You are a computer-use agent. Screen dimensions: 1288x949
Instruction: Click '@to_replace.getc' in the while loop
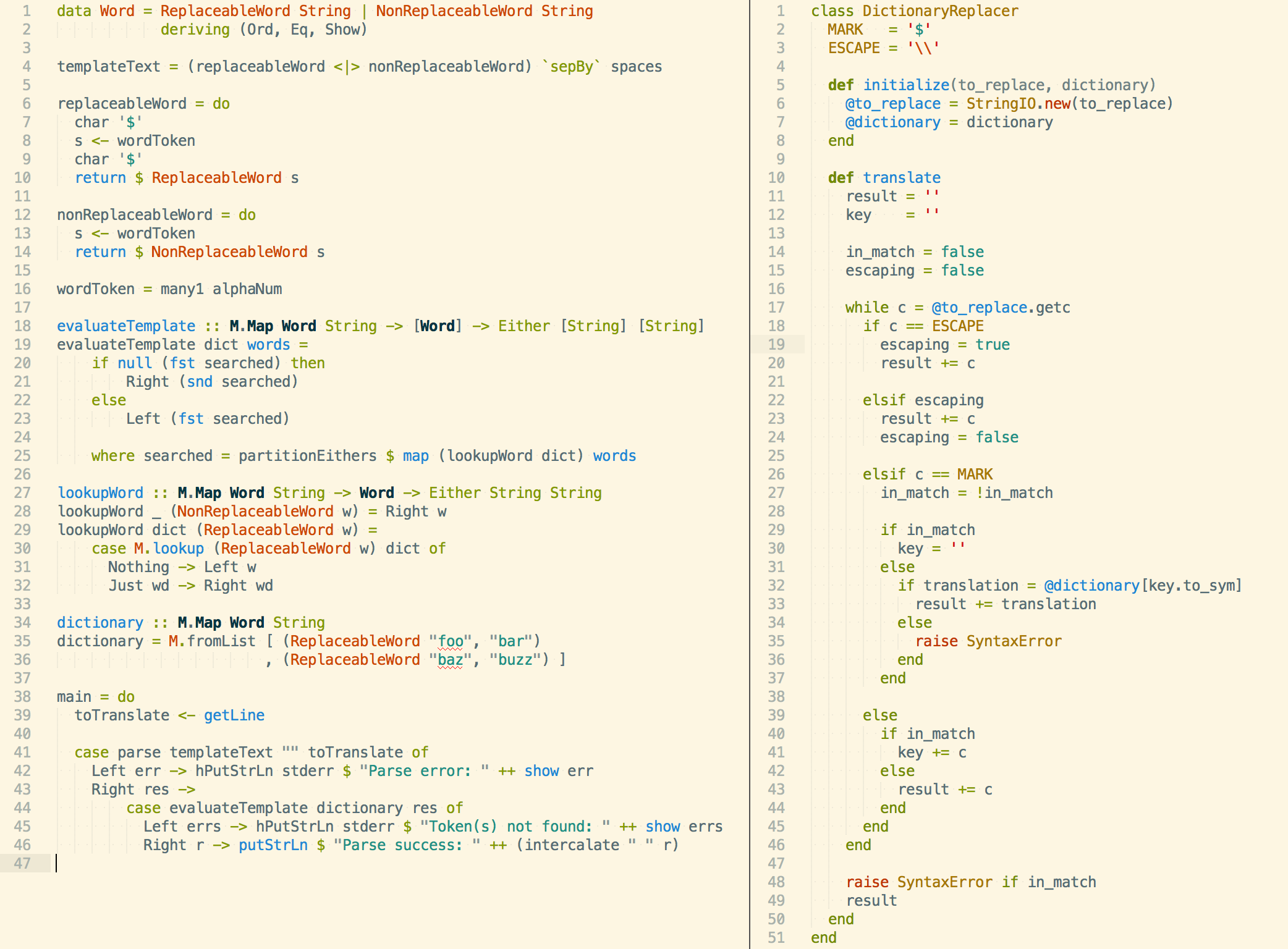1001,307
